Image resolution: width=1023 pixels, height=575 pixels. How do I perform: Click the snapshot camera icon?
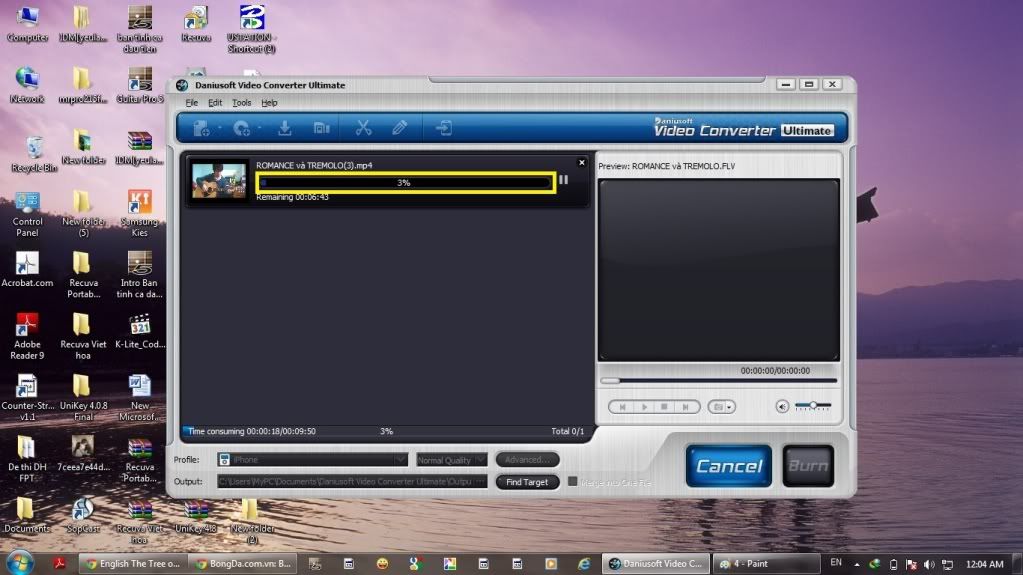(718, 407)
